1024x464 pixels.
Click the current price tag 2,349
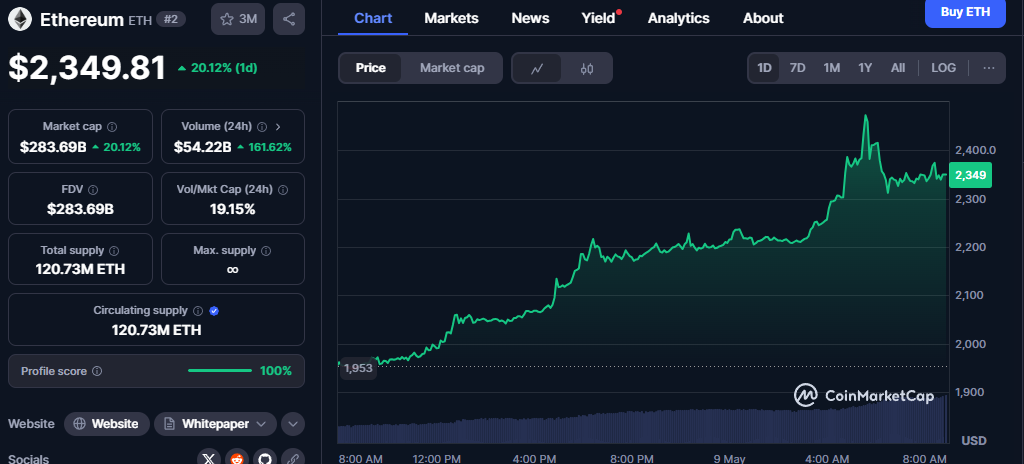click(x=970, y=175)
